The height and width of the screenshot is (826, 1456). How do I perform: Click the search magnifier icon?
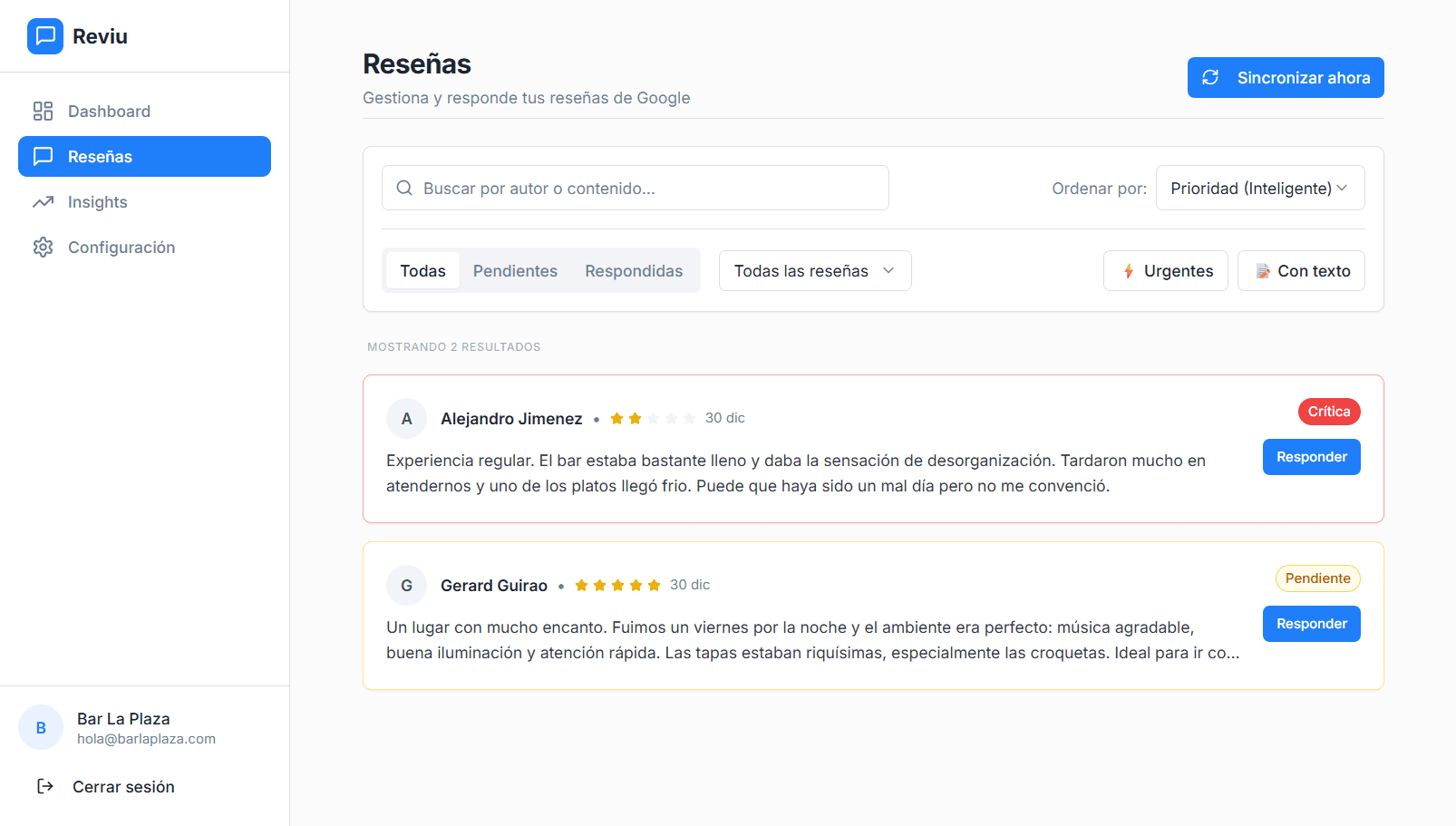404,188
